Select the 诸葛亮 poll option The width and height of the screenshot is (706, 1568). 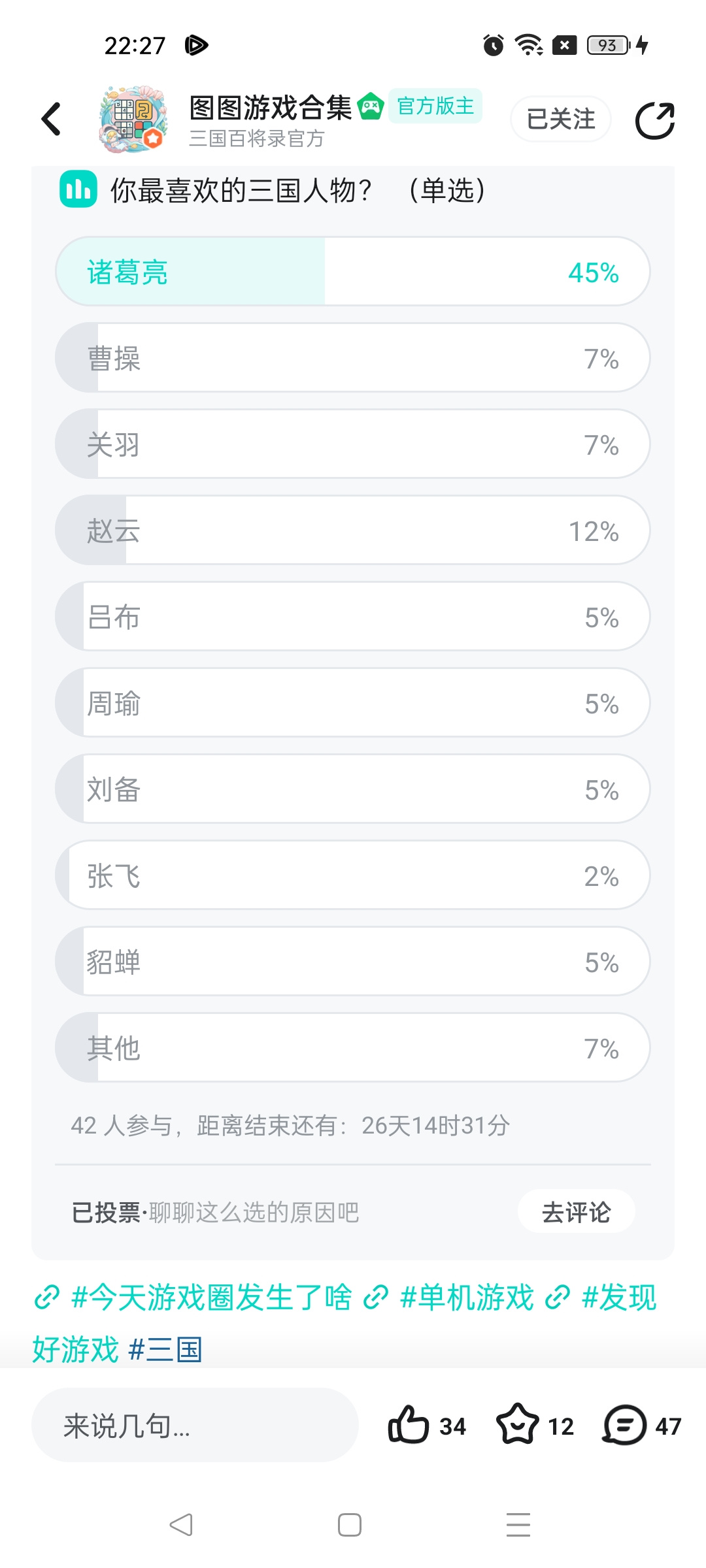(x=353, y=272)
